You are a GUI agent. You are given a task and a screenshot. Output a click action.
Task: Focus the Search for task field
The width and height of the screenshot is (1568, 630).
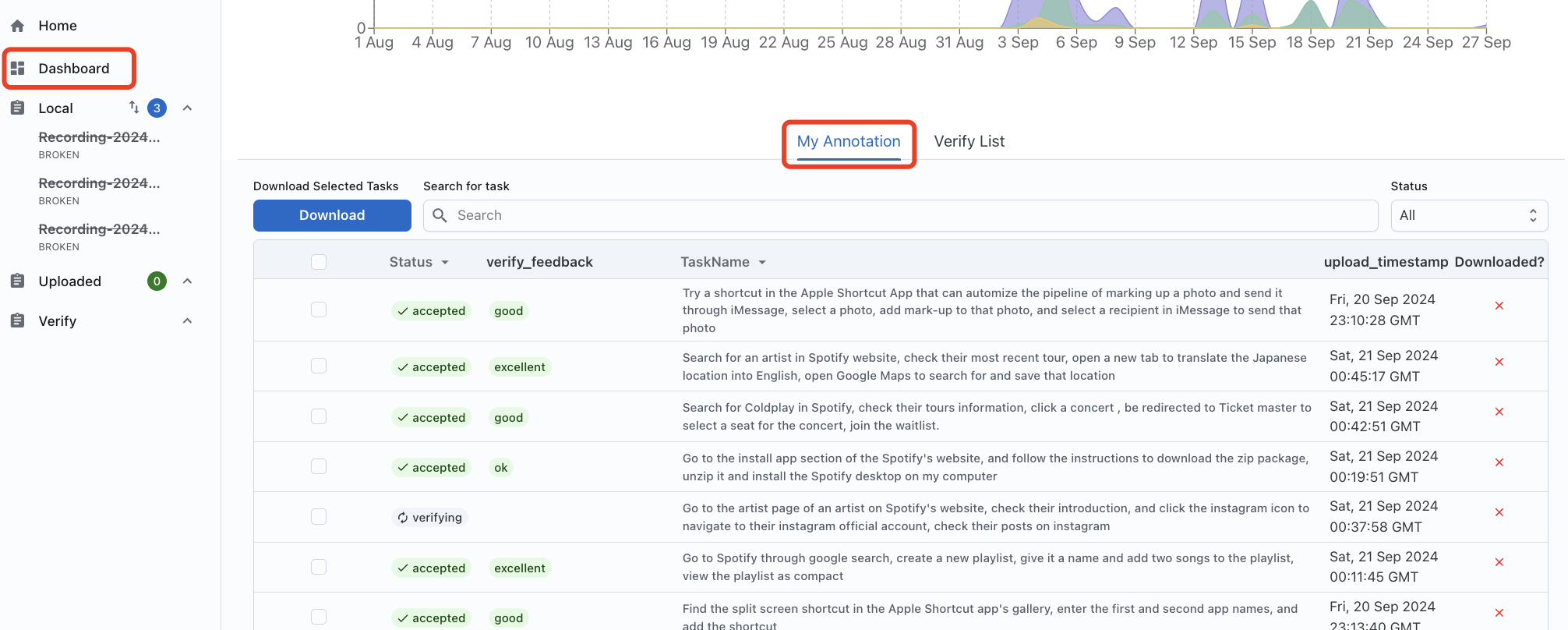point(901,215)
